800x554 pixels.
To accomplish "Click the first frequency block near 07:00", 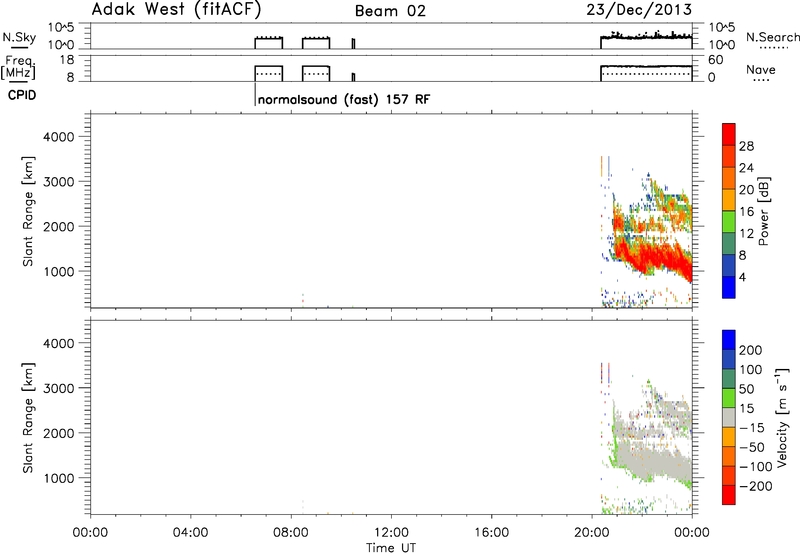I will tap(269, 73).
